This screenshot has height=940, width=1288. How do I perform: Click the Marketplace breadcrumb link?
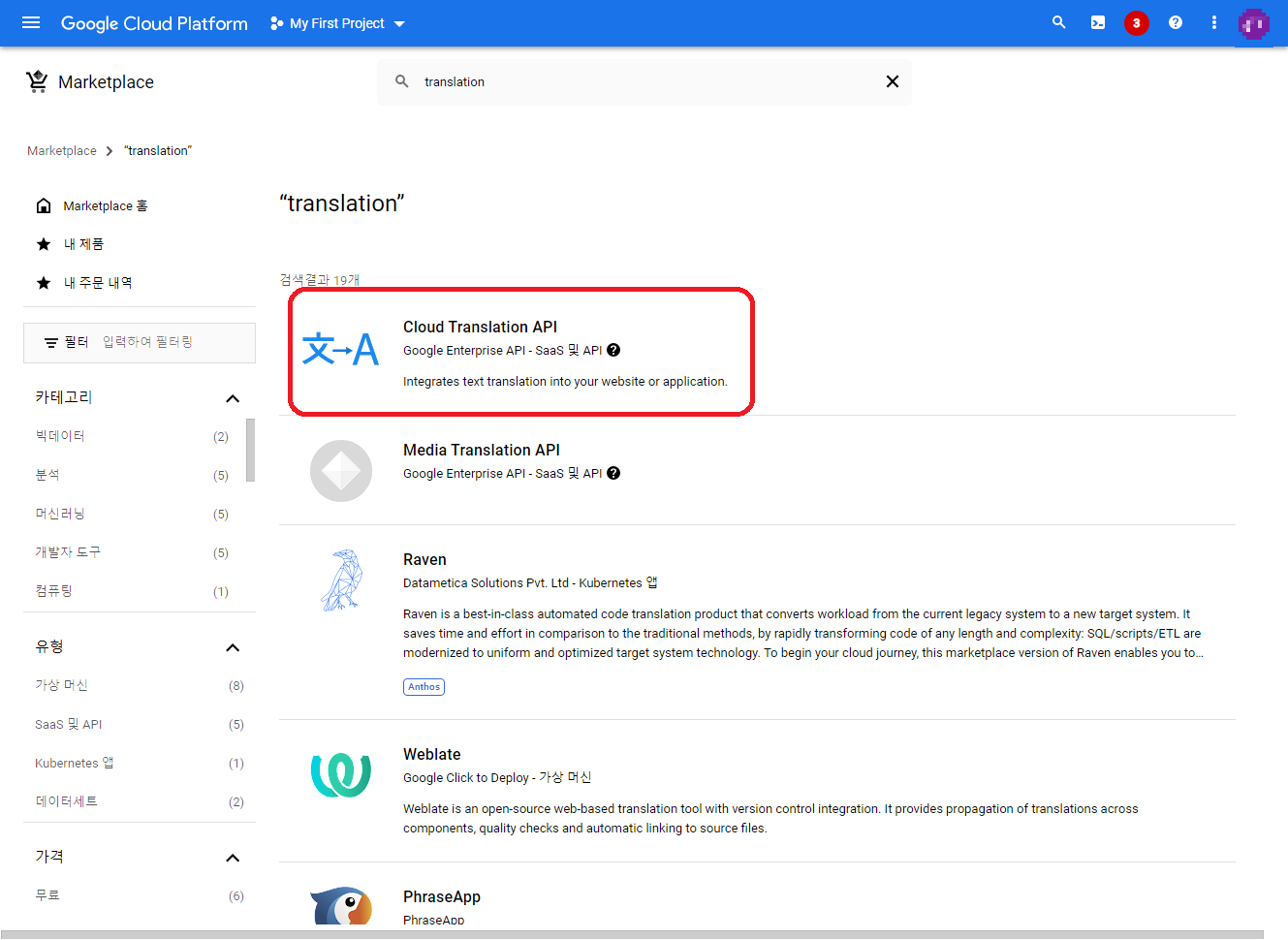coord(62,151)
